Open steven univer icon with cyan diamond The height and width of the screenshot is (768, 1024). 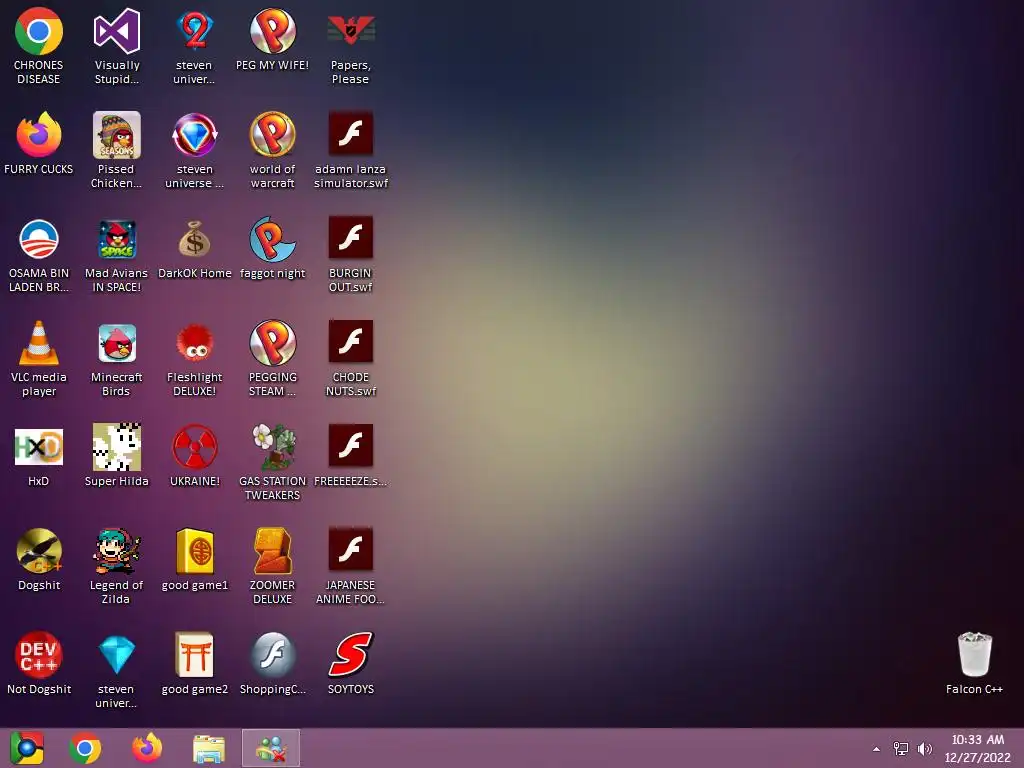(117, 671)
